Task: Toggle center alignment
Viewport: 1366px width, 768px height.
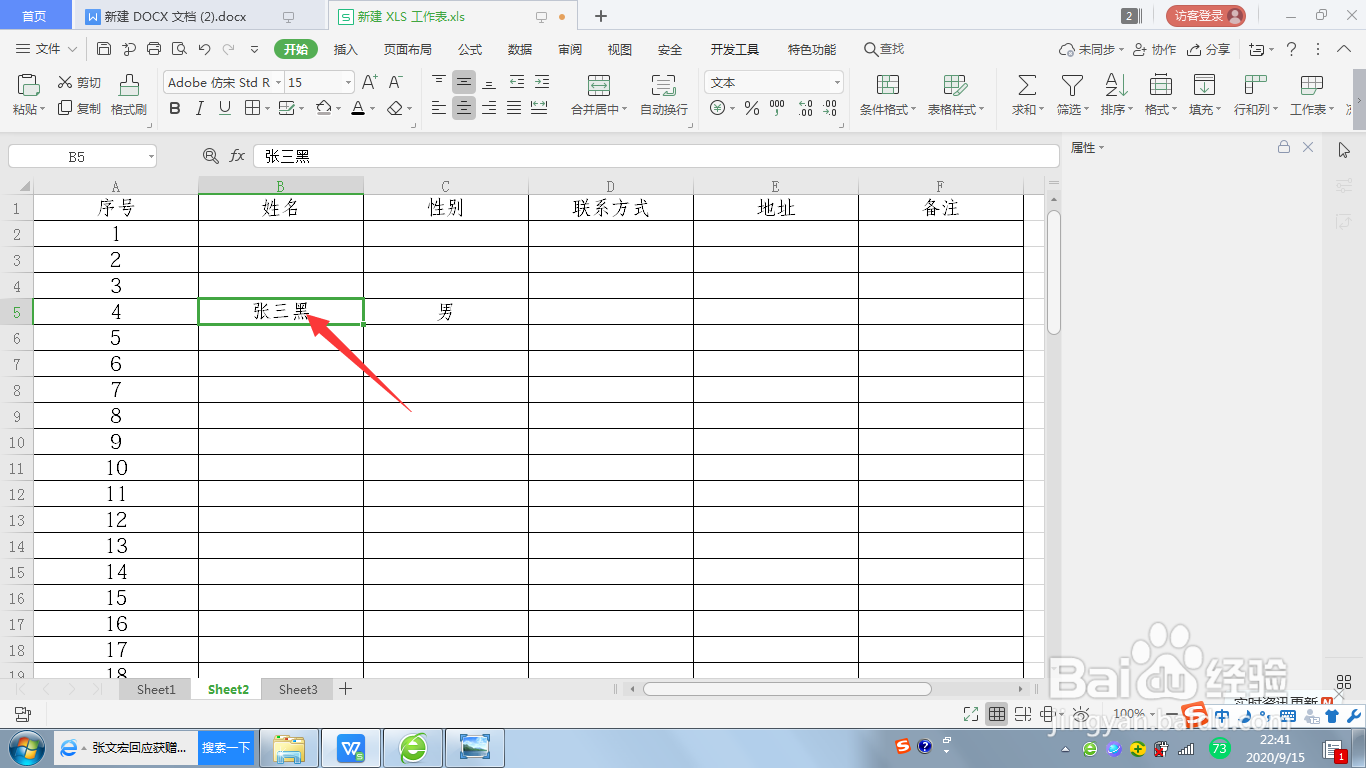Action: (x=463, y=108)
